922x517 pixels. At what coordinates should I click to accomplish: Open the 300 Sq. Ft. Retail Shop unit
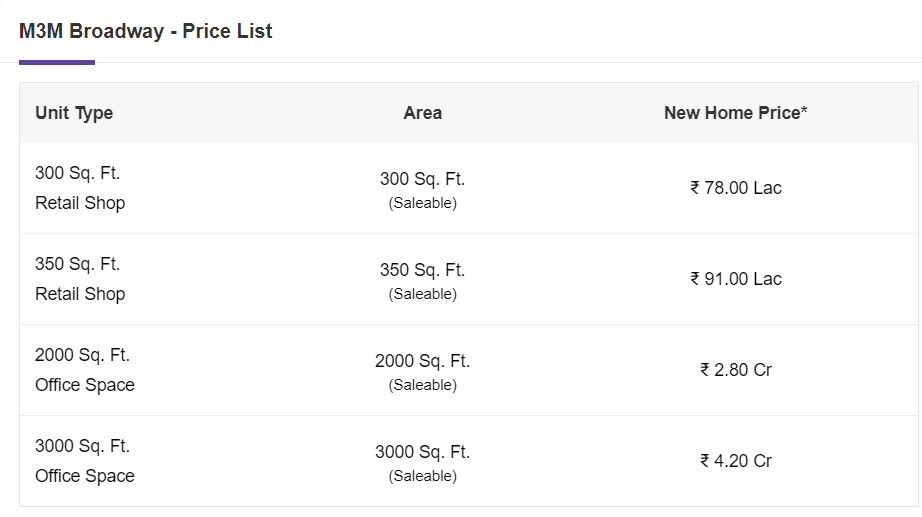tap(80, 188)
